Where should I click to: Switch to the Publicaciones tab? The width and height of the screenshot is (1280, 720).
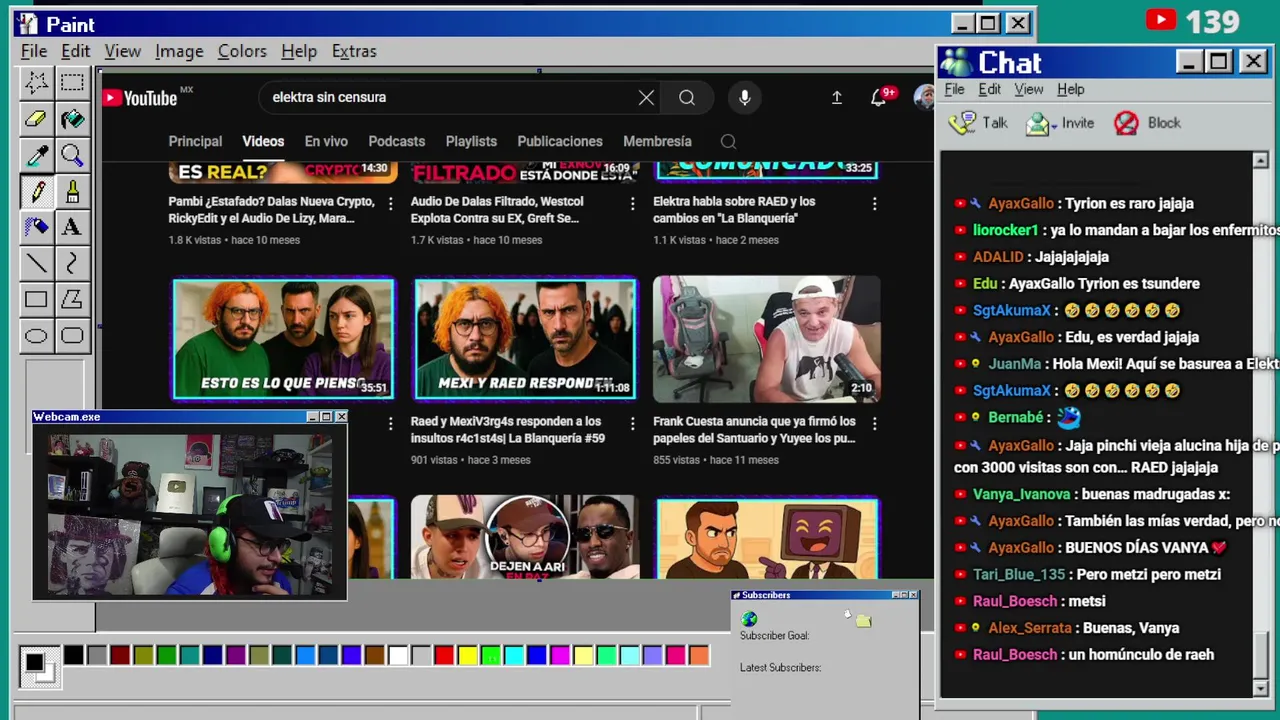560,142
